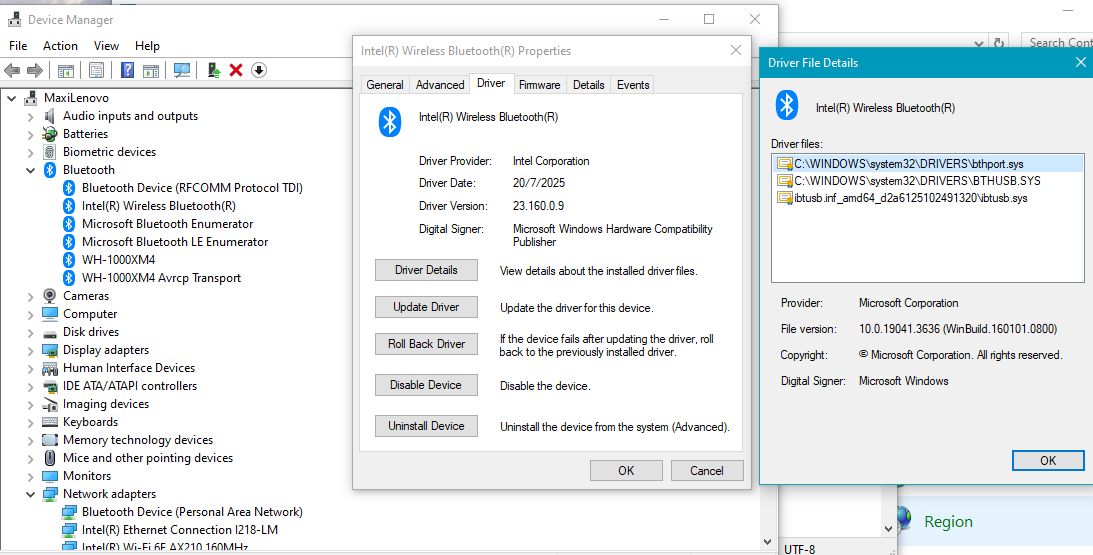Click the Memory technology devices icon
Image resolution: width=1093 pixels, height=555 pixels.
tap(49, 440)
